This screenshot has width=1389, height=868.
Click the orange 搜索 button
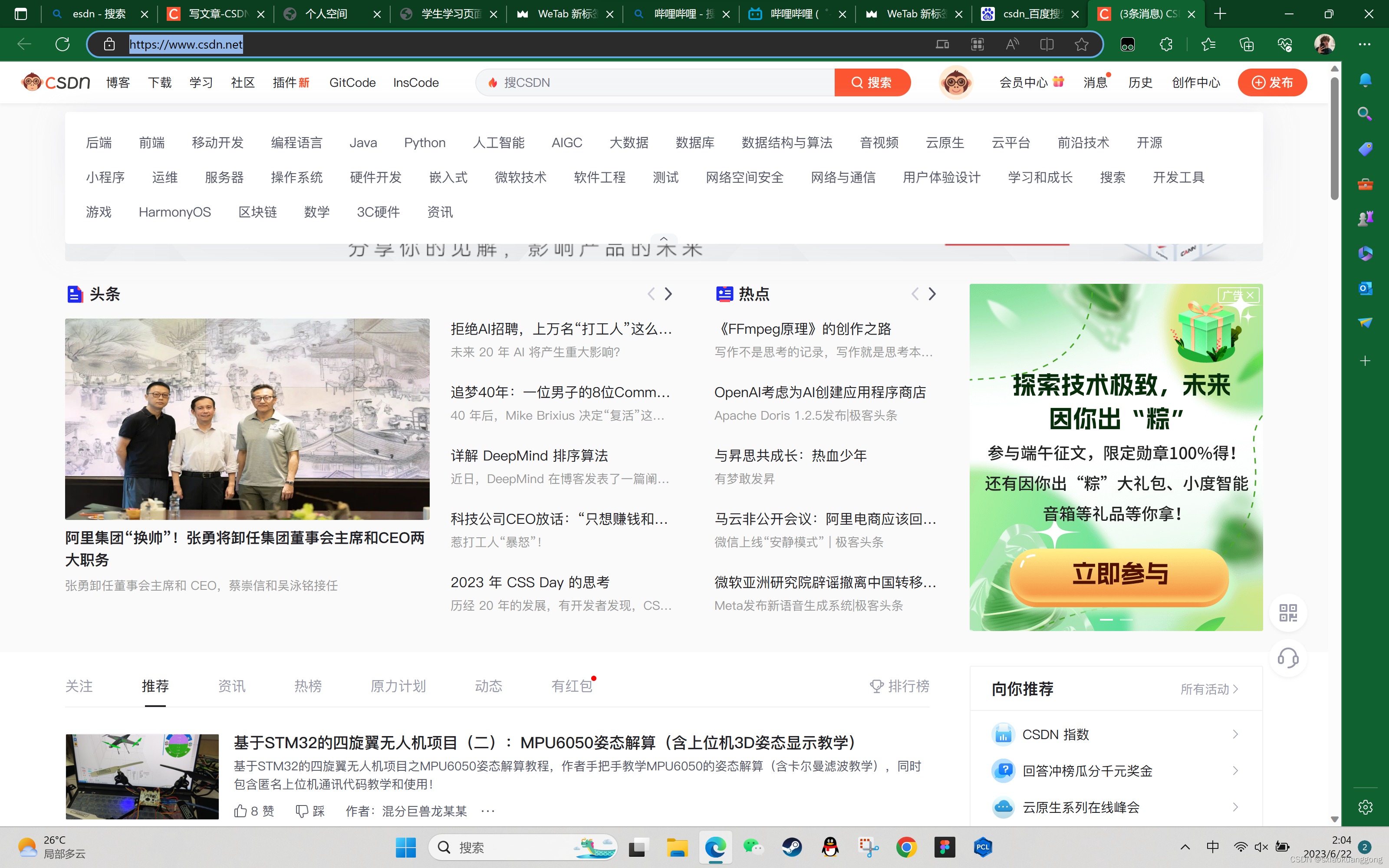pyautogui.click(x=872, y=82)
